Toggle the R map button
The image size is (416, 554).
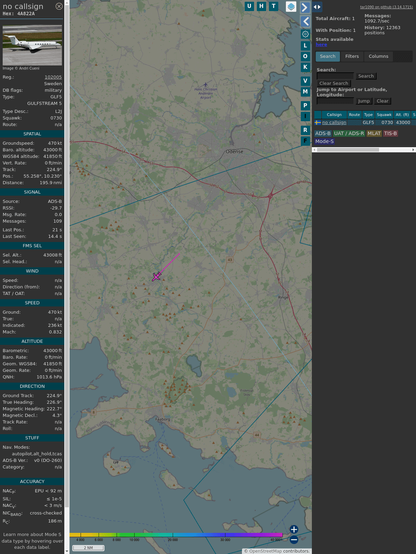click(x=305, y=130)
